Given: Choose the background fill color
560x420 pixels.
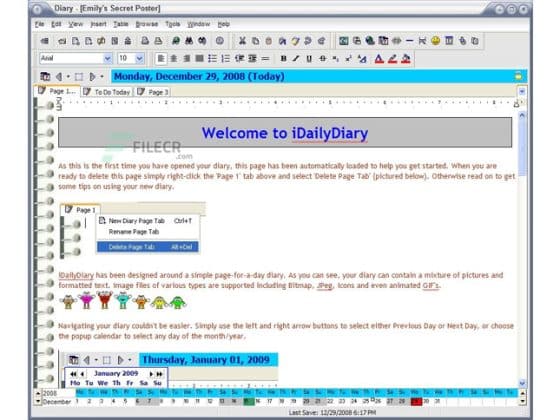Looking at the screenshot, I should coord(406,59).
